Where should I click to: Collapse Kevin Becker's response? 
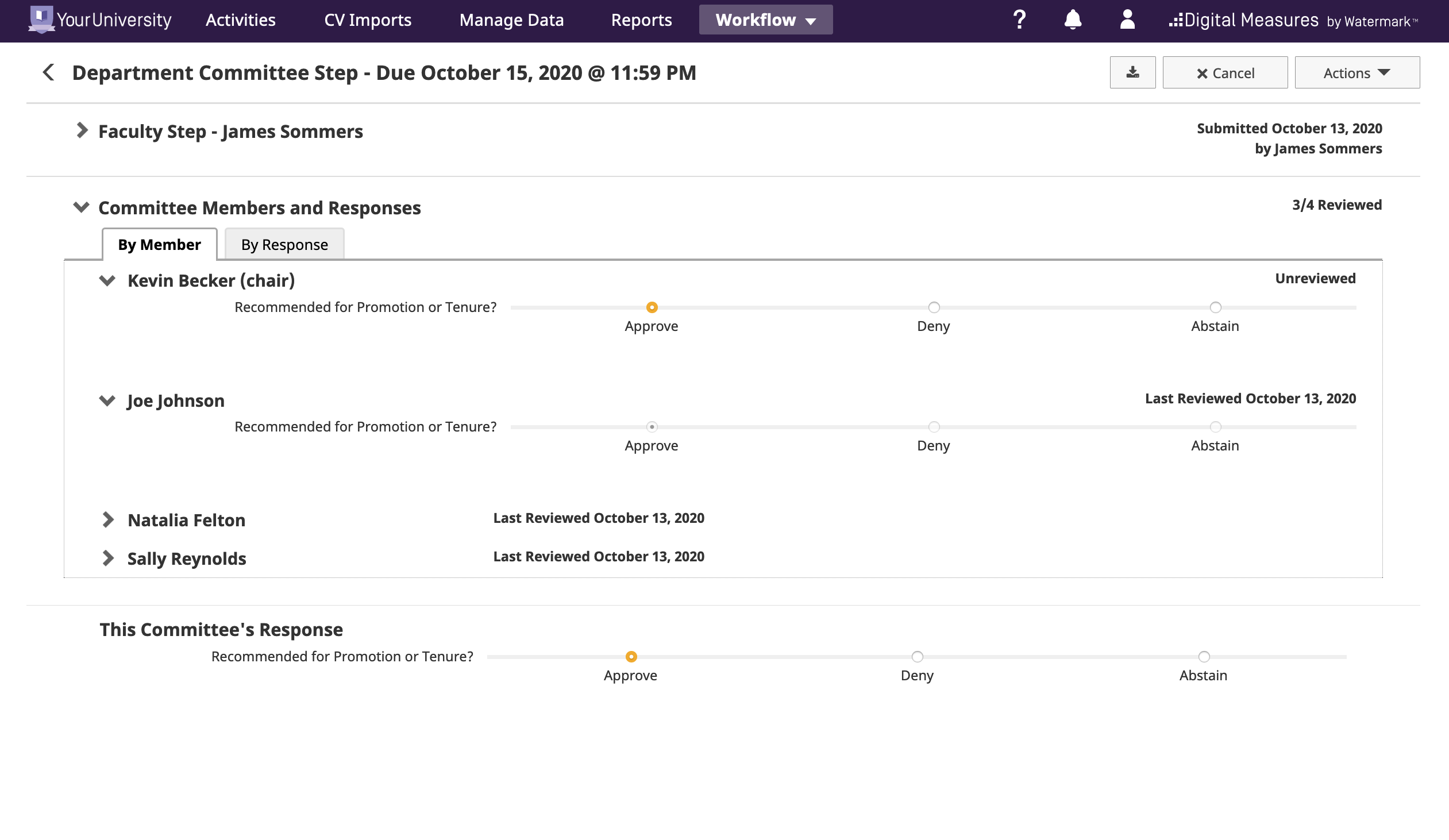(107, 280)
